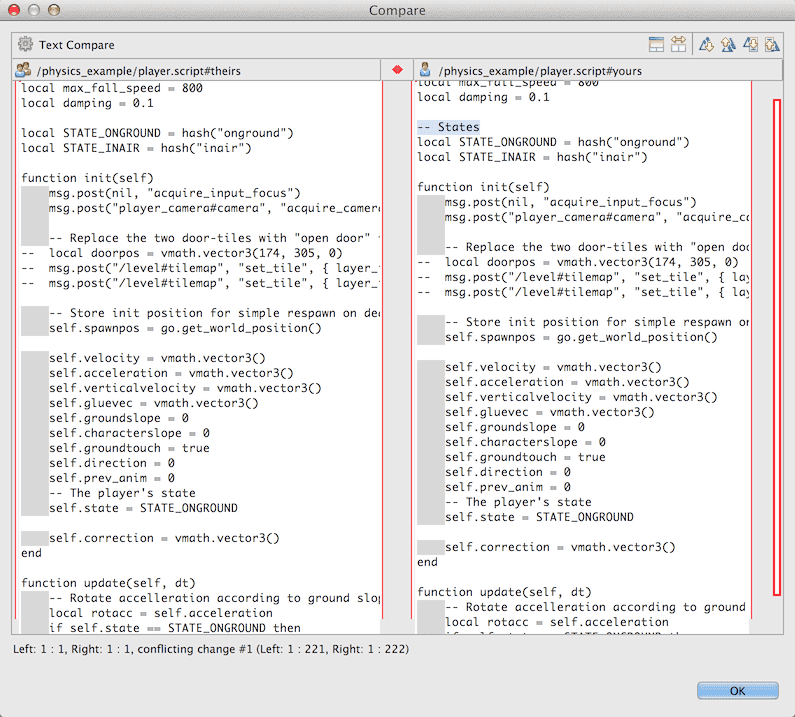Click 'function update(self, dt)' in right pane

coord(504,592)
